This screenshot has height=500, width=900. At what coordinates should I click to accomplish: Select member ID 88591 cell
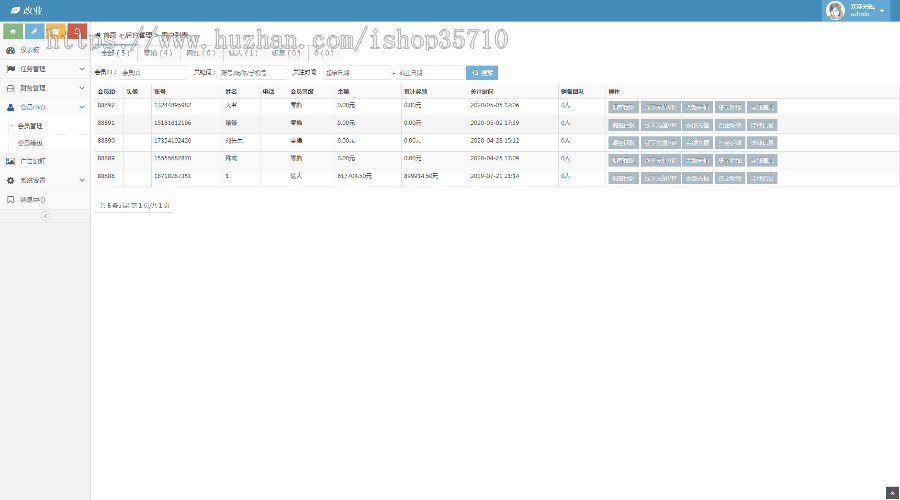tap(106, 123)
